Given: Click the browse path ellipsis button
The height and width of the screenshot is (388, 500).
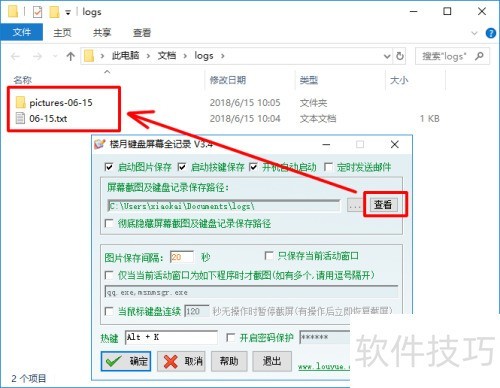Looking at the screenshot, I should (x=355, y=206).
